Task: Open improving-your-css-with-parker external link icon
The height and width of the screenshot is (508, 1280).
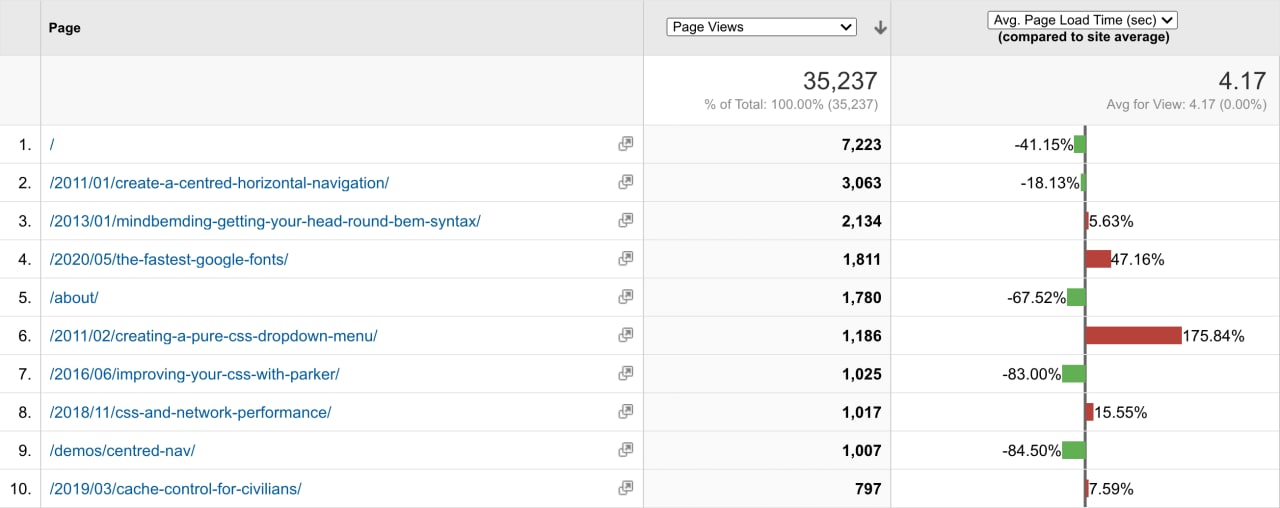Action: click(x=625, y=373)
